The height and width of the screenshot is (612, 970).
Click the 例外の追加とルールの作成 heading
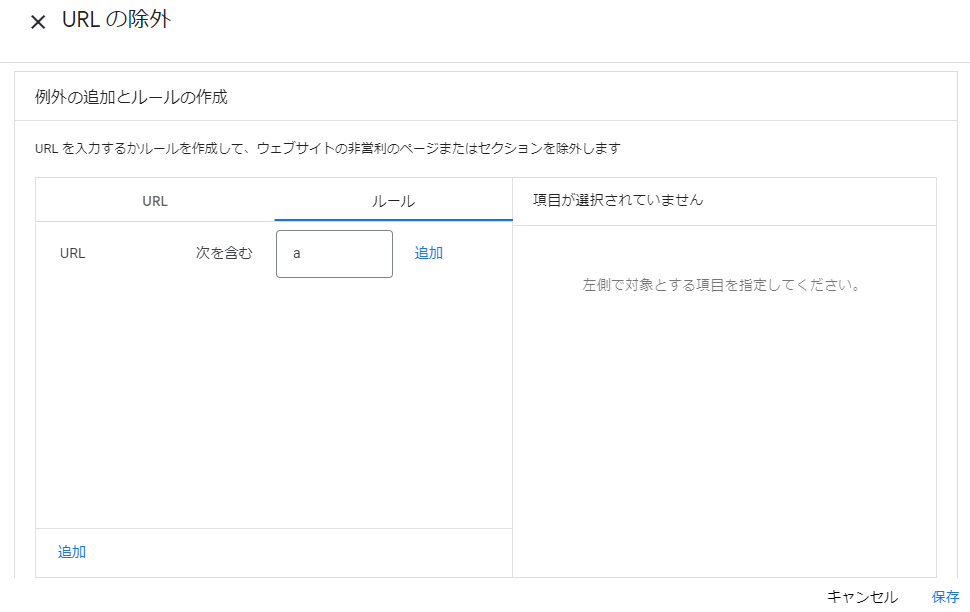pyautogui.click(x=131, y=97)
